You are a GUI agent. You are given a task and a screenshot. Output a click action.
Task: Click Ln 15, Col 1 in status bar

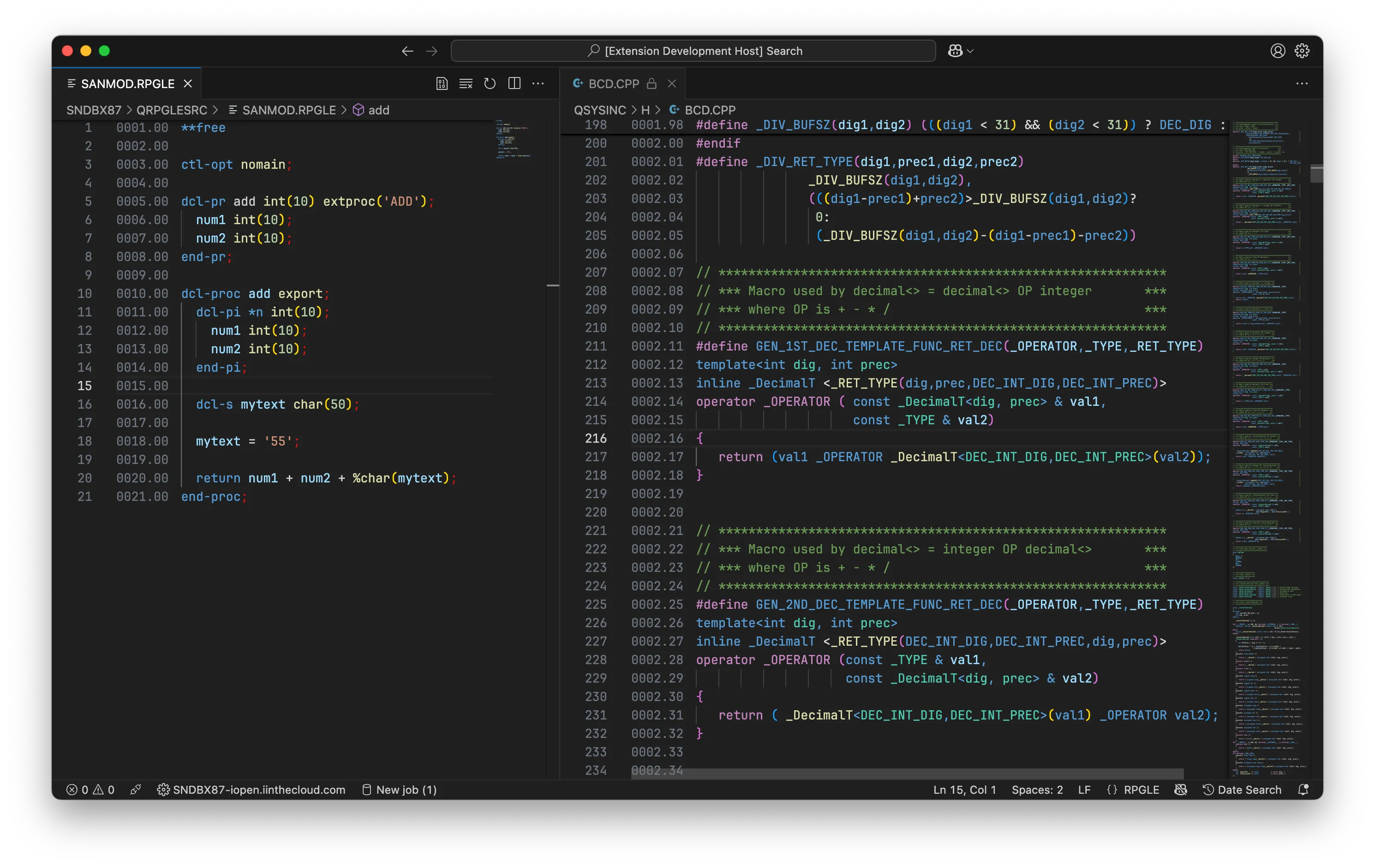tap(964, 789)
